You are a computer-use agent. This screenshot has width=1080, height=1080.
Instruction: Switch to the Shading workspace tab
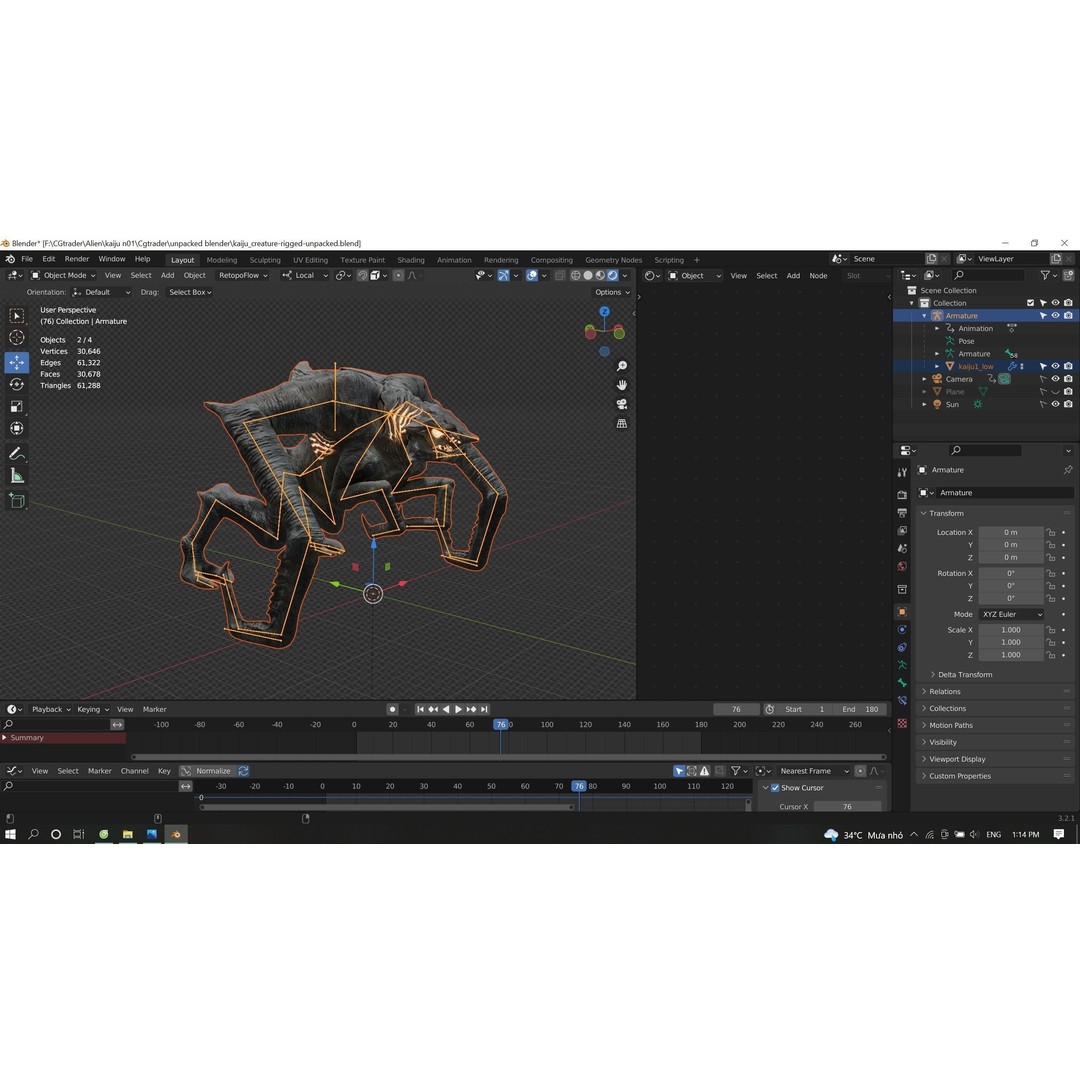click(x=411, y=260)
